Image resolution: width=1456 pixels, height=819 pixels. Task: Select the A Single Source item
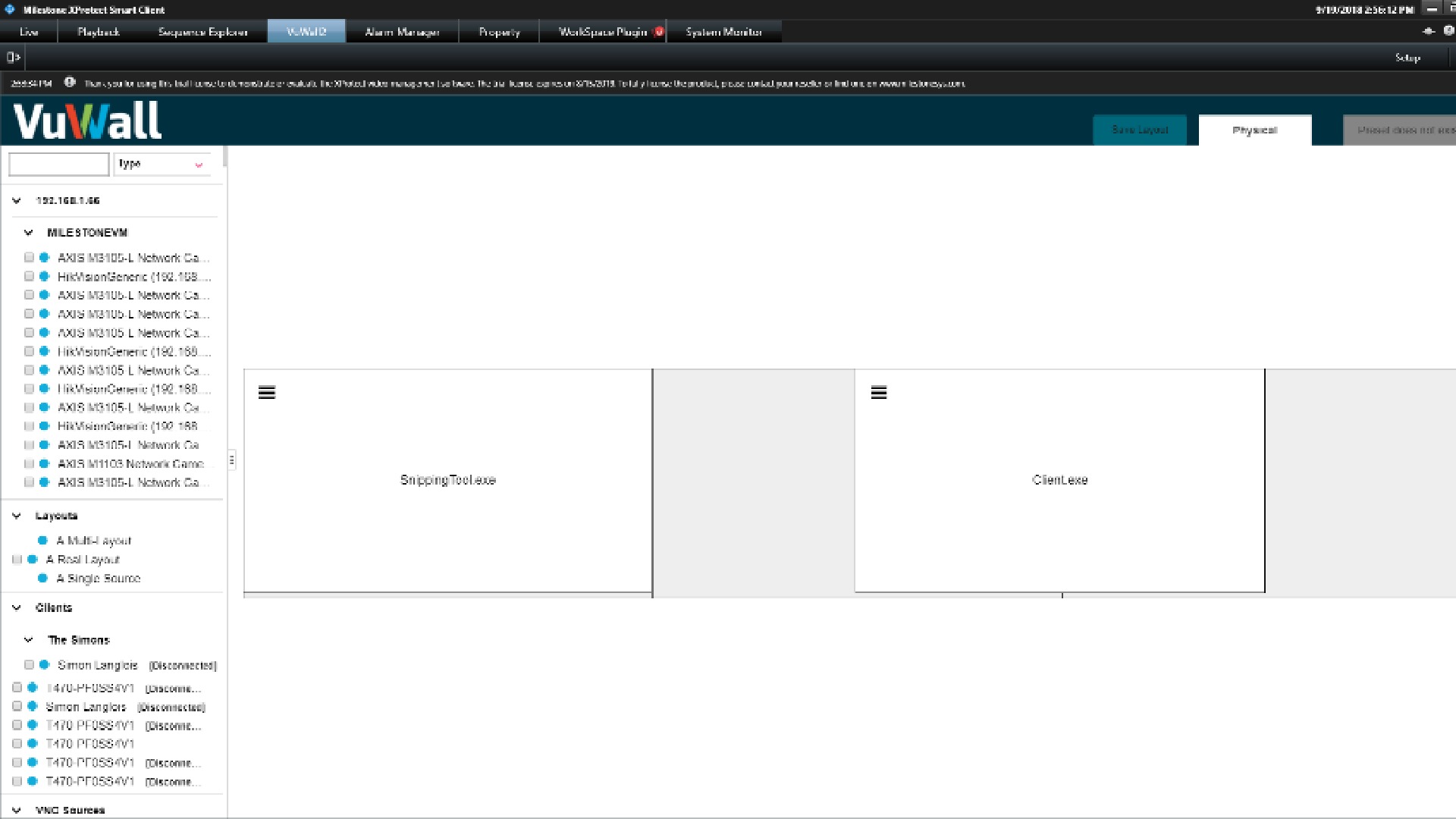pos(99,578)
